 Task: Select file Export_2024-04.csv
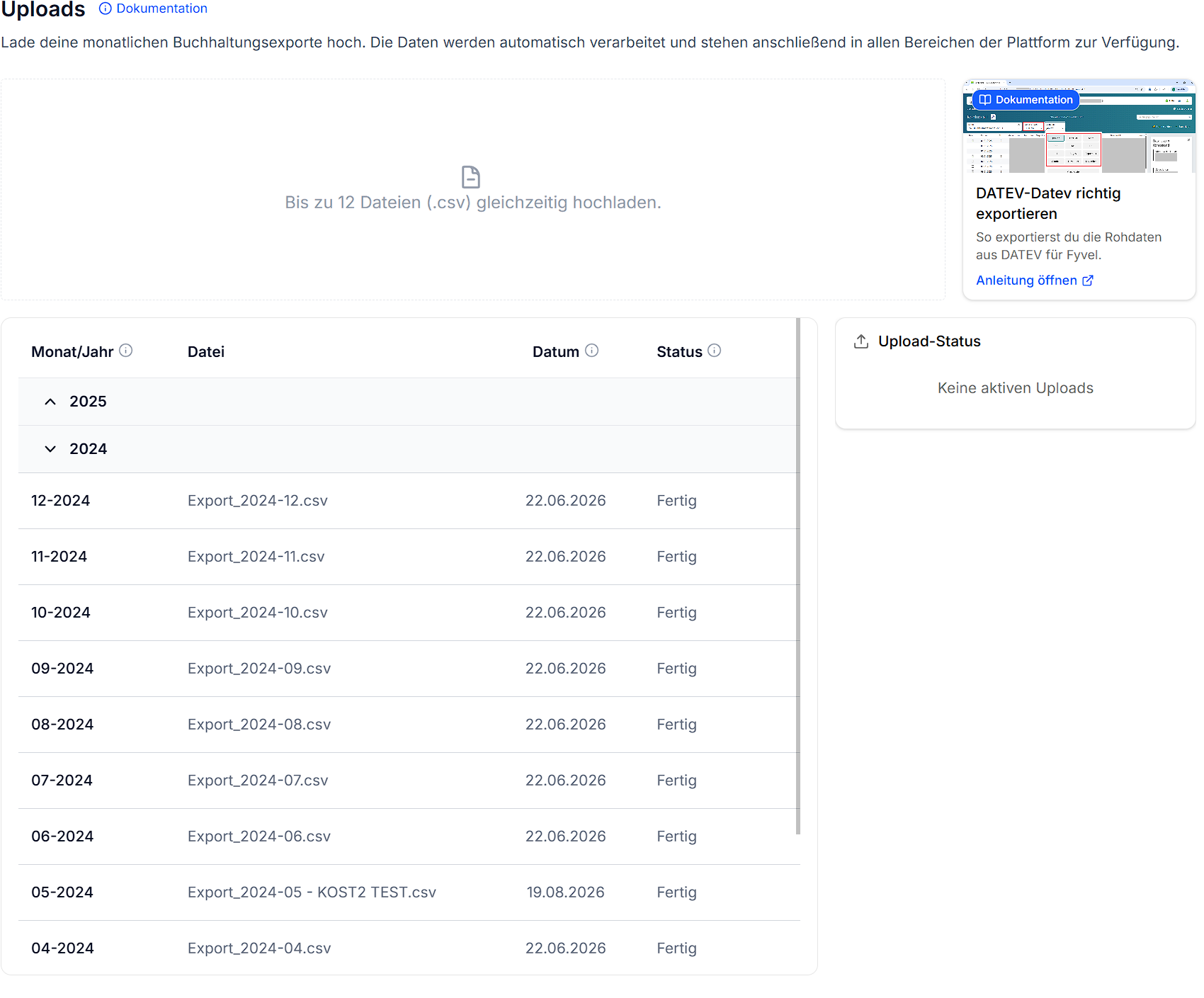(259, 948)
